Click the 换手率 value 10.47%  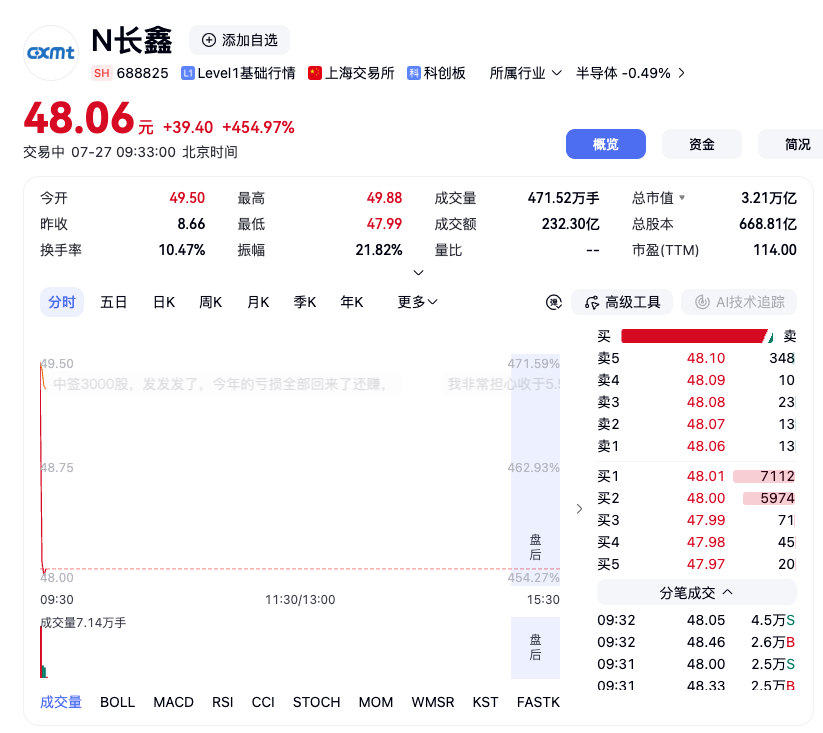[x=182, y=250]
